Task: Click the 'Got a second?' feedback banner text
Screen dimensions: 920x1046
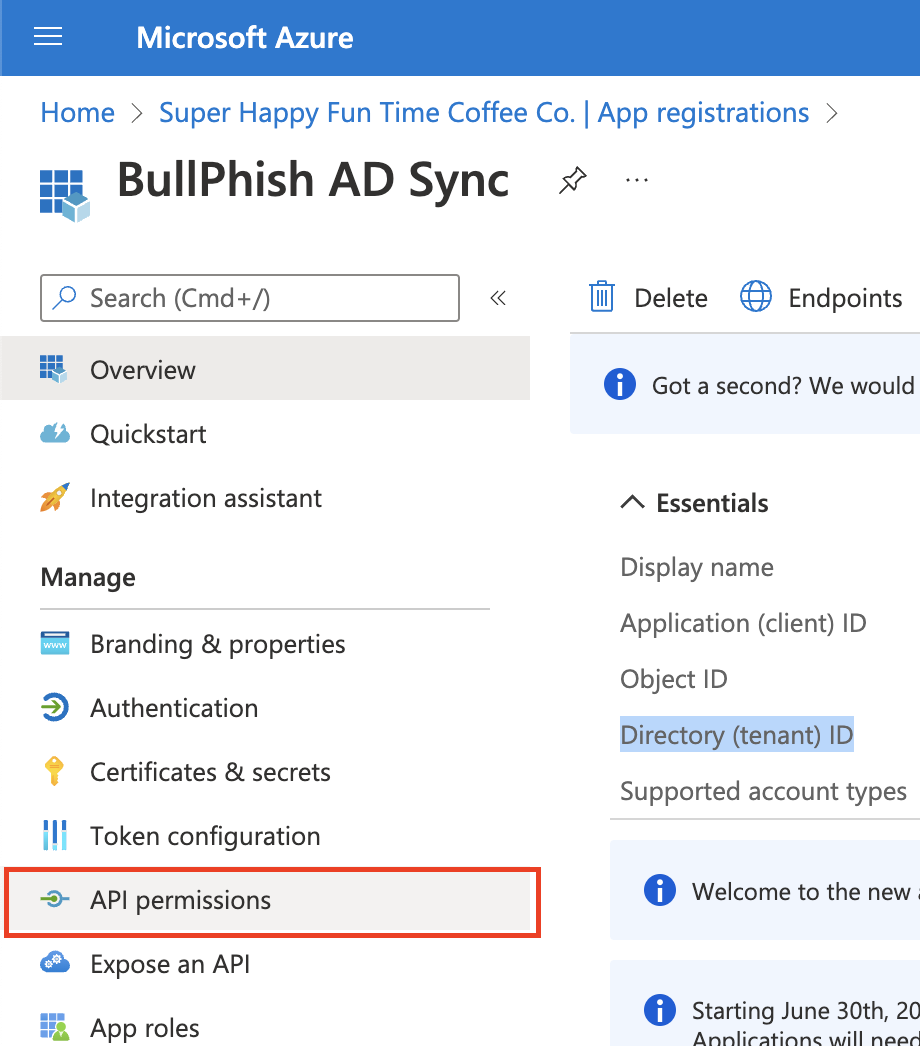Action: 783,386
